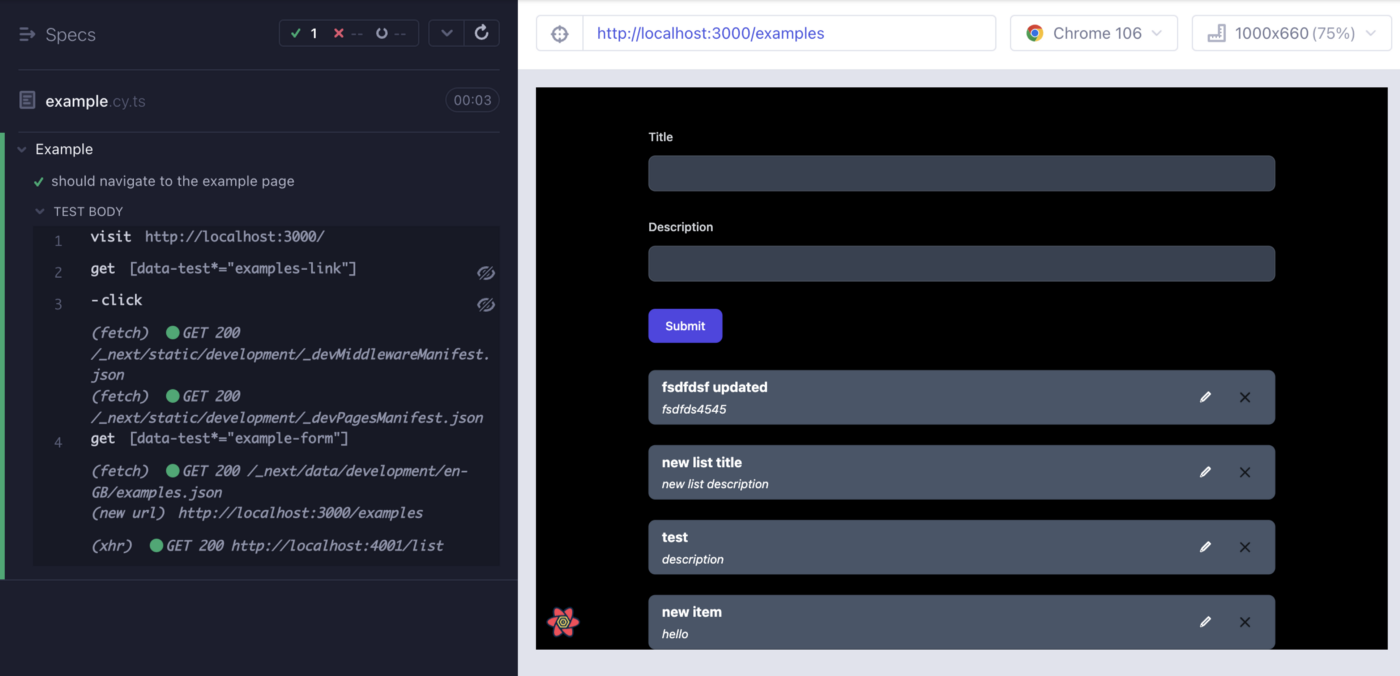Collapse the Example test suite
Image resolution: width=1400 pixels, height=676 pixels.
coord(22,150)
